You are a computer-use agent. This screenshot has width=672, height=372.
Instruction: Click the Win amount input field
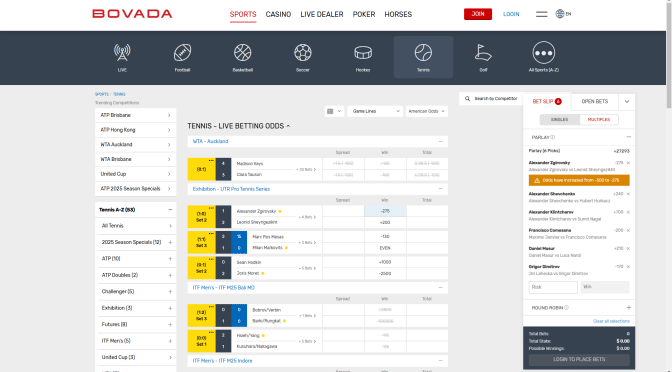point(605,287)
